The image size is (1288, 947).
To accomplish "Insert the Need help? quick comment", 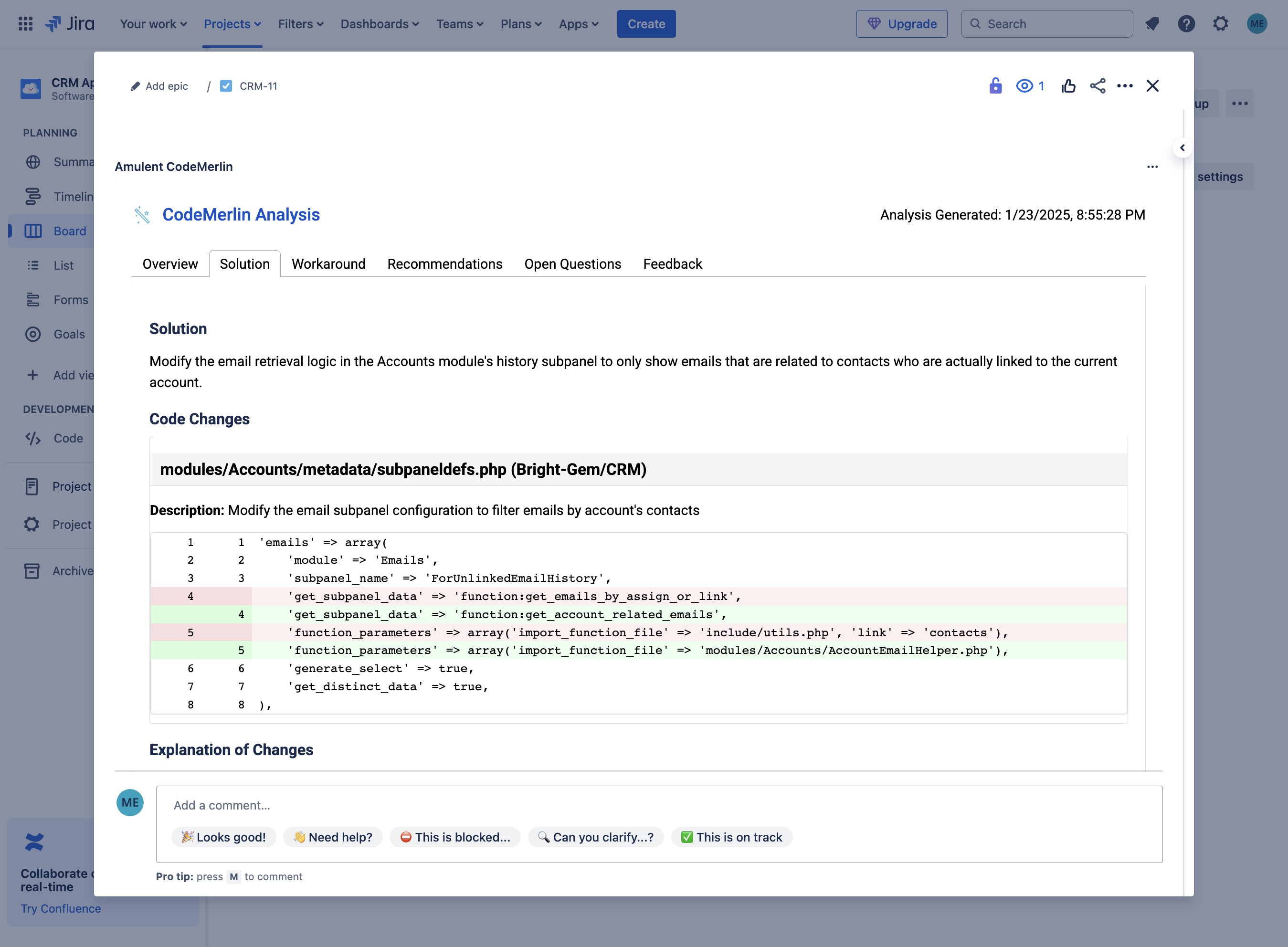I will pyautogui.click(x=333, y=838).
